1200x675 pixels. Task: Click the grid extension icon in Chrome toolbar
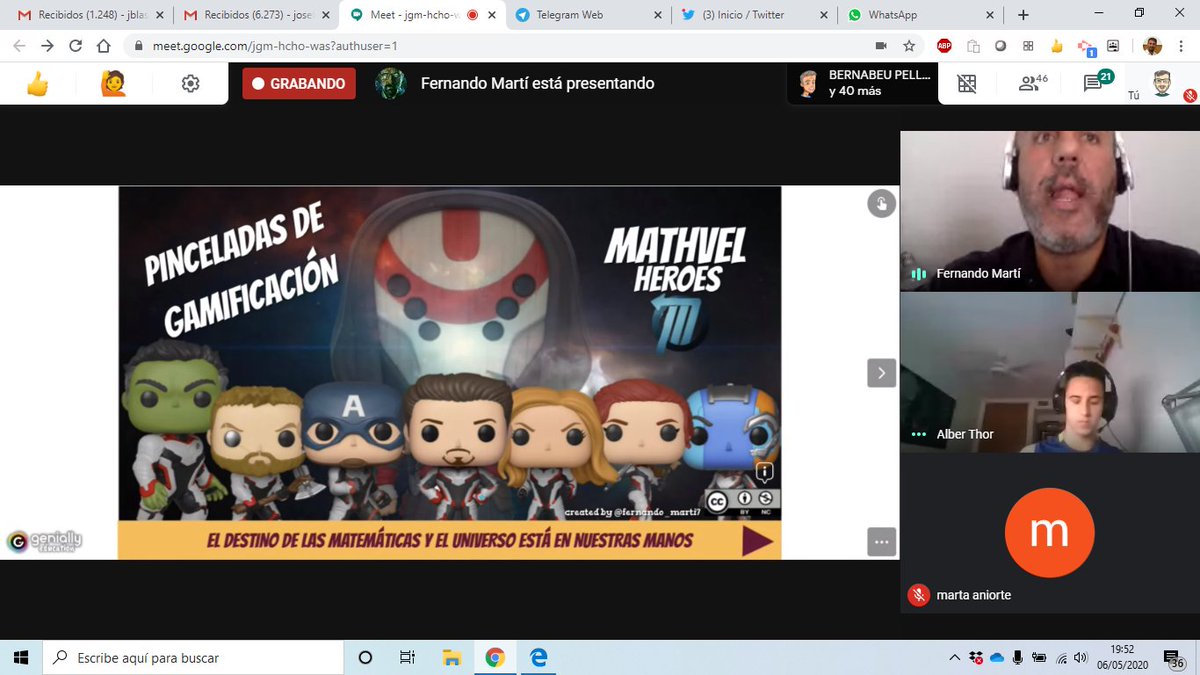[x=1028, y=46]
